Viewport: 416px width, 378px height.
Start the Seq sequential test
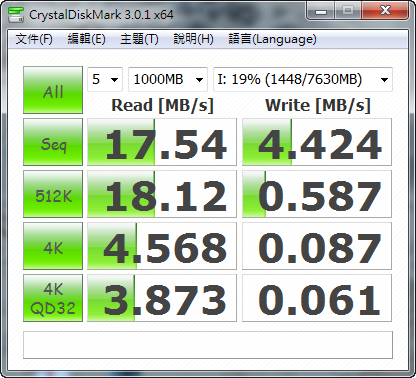(x=53, y=142)
